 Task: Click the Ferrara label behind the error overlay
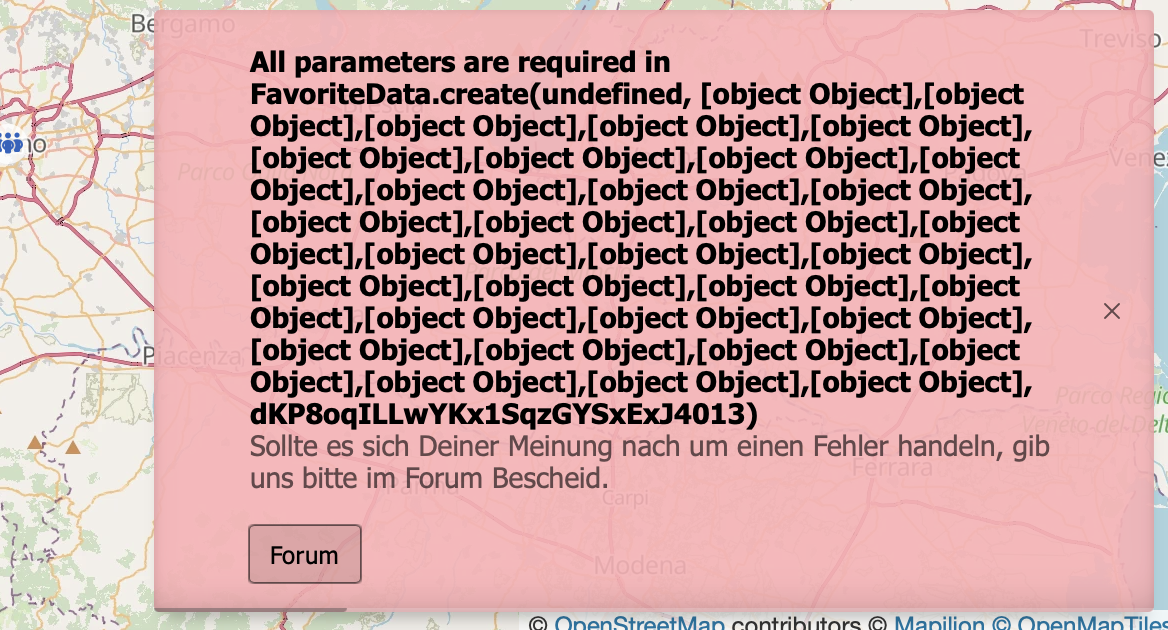point(892,466)
